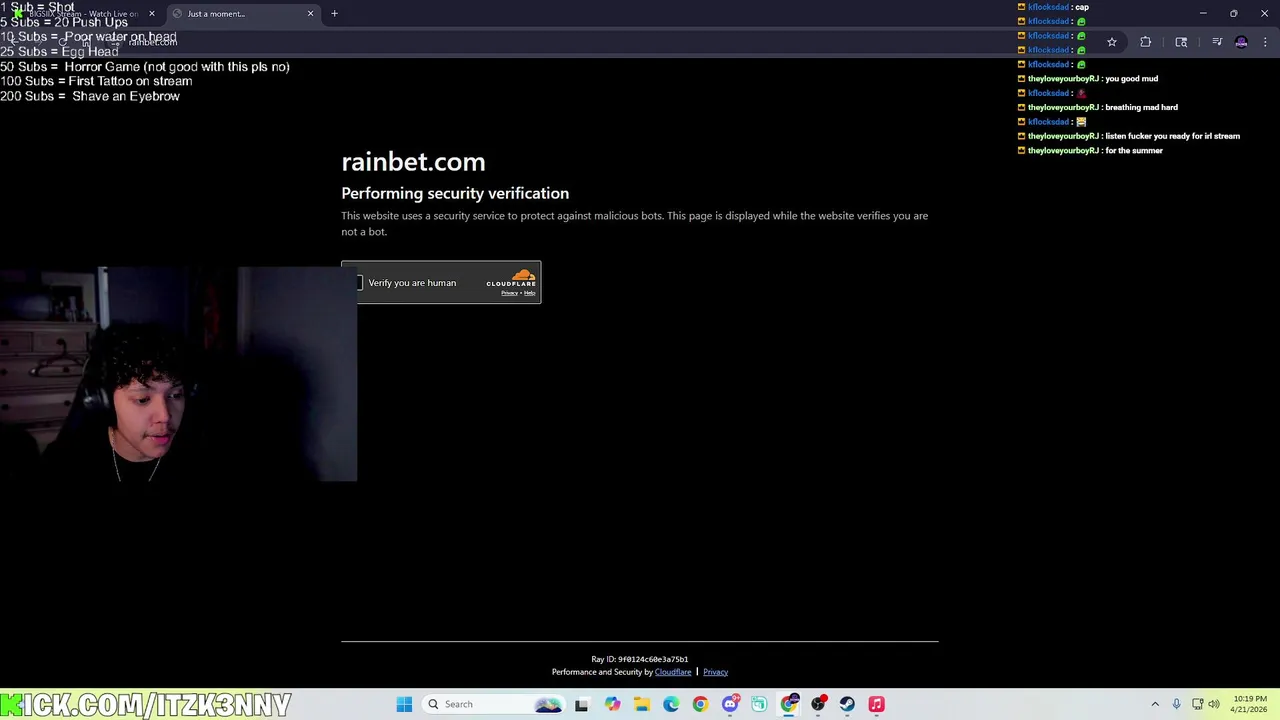Click the Ray ID text in footer
The height and width of the screenshot is (720, 1280).
640,659
